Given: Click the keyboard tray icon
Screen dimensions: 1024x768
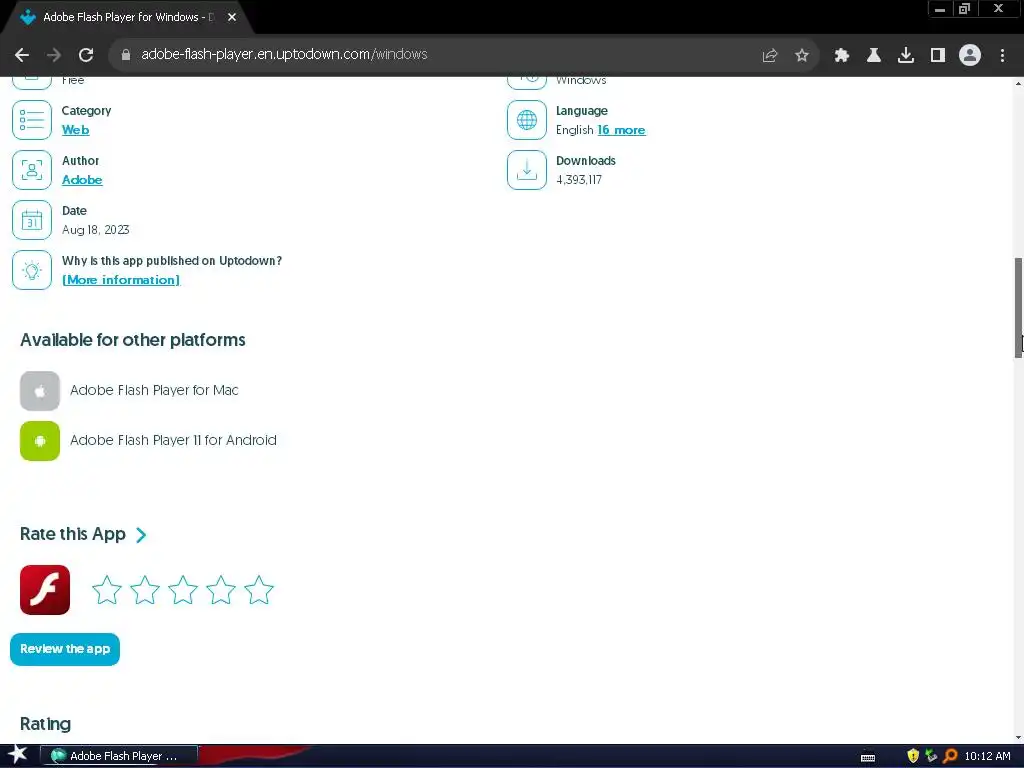Looking at the screenshot, I should pyautogui.click(x=868, y=757).
